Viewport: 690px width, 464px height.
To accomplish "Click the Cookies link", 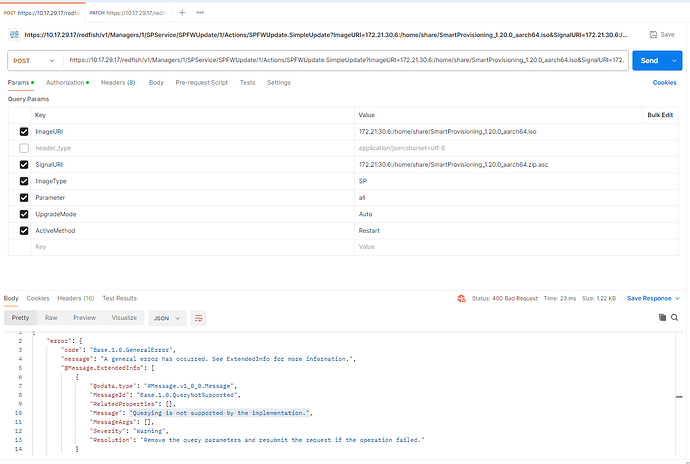I will (x=664, y=82).
